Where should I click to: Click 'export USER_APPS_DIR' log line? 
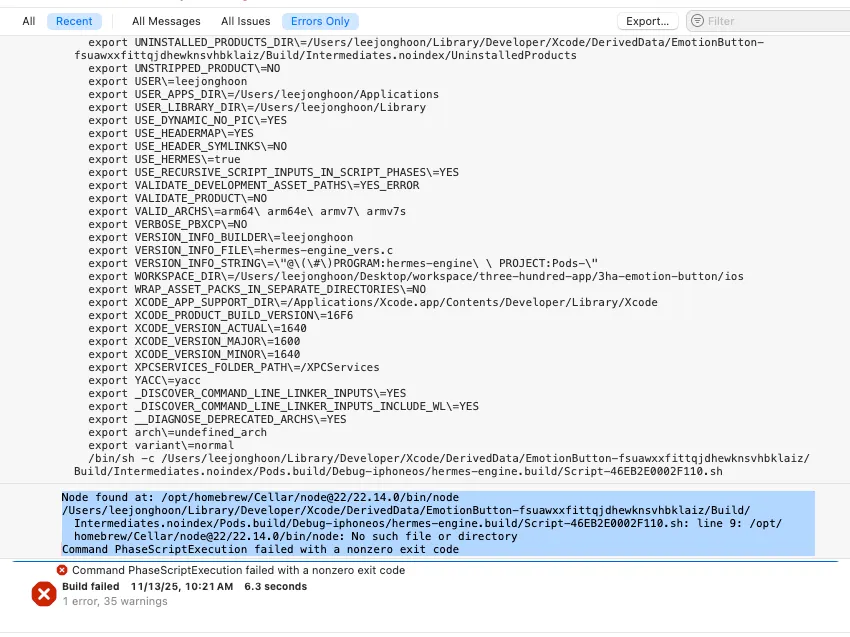point(263,94)
